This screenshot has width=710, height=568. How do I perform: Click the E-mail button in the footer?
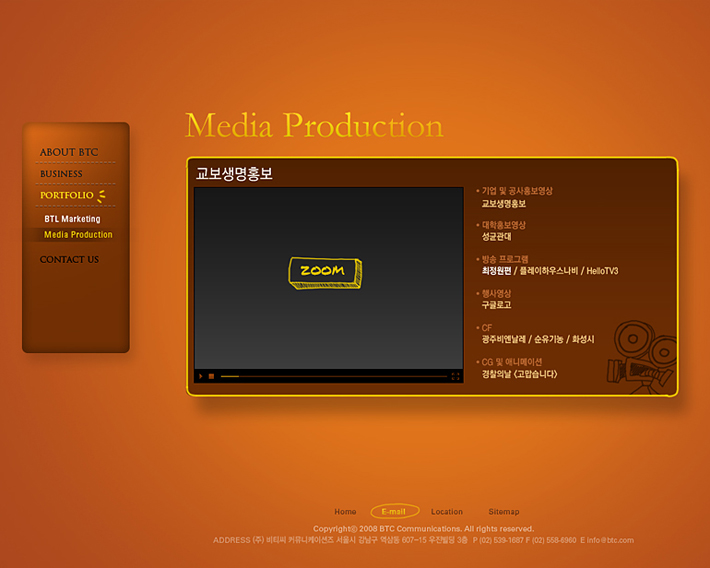pyautogui.click(x=394, y=512)
